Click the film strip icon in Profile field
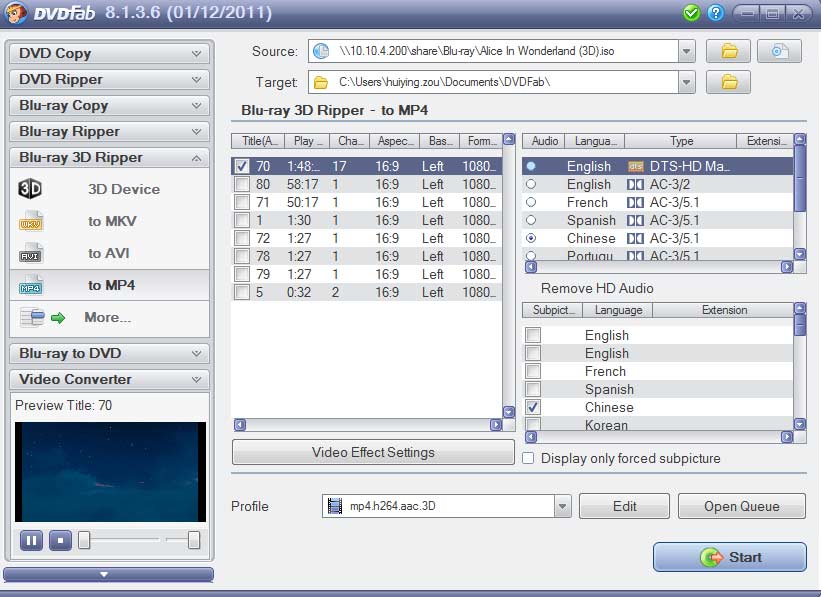 pyautogui.click(x=335, y=506)
